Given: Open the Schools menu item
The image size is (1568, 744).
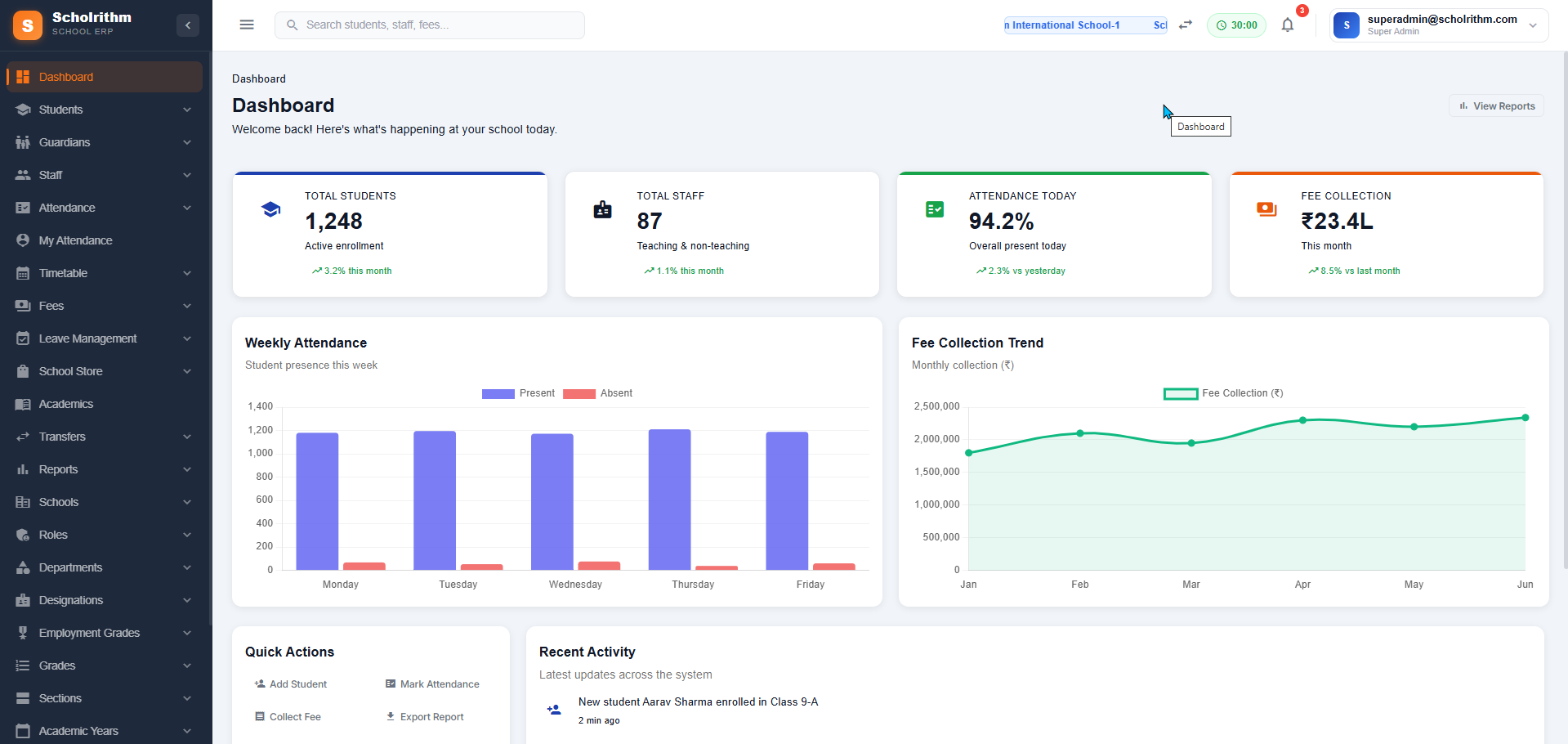Looking at the screenshot, I should pos(60,501).
